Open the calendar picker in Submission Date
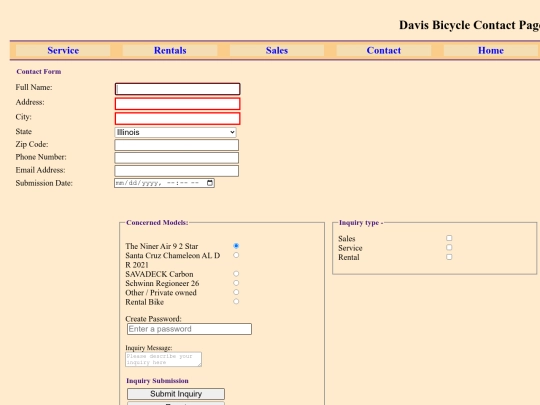 (x=210, y=183)
